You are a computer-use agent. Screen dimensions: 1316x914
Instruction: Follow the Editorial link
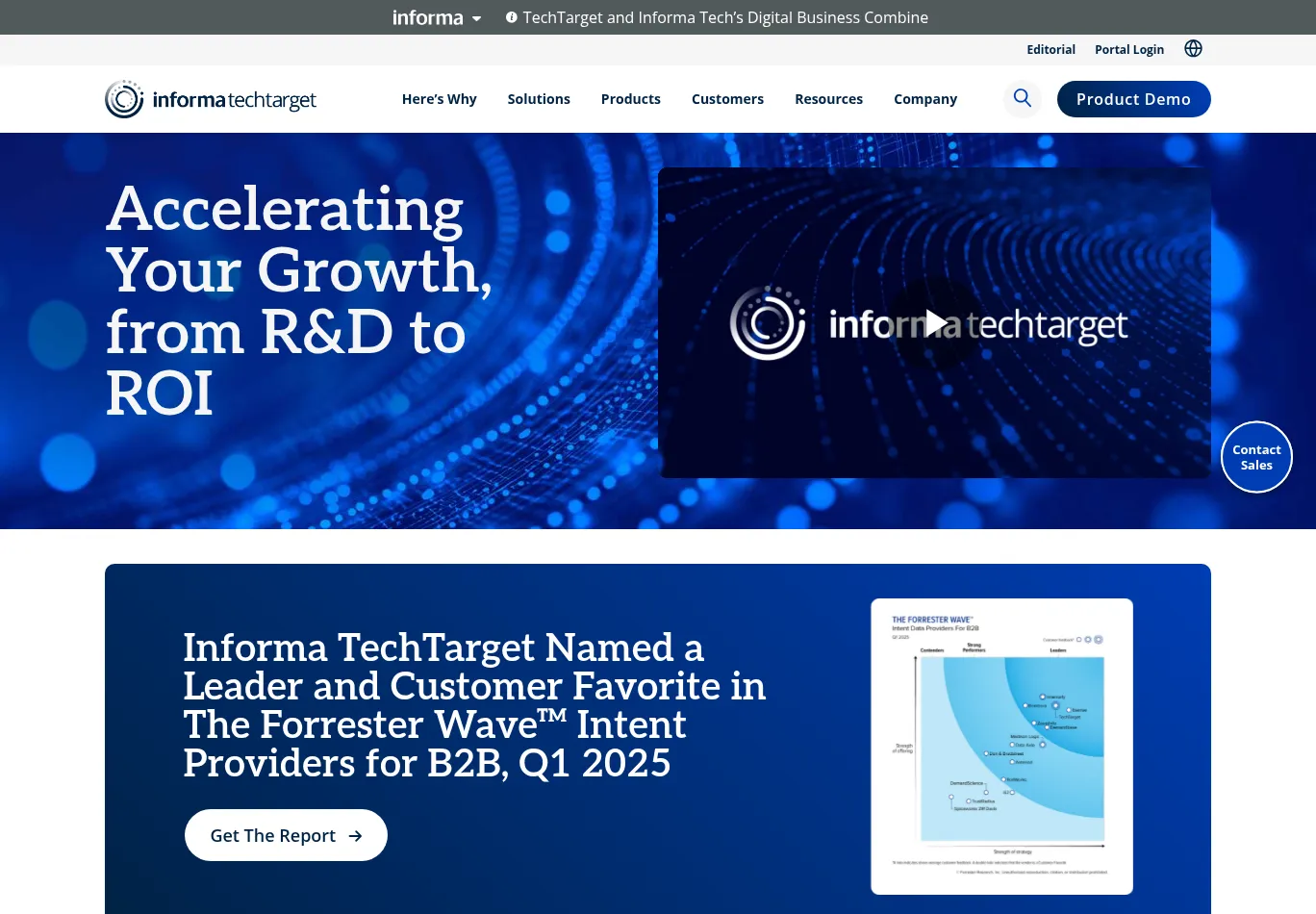tap(1050, 50)
